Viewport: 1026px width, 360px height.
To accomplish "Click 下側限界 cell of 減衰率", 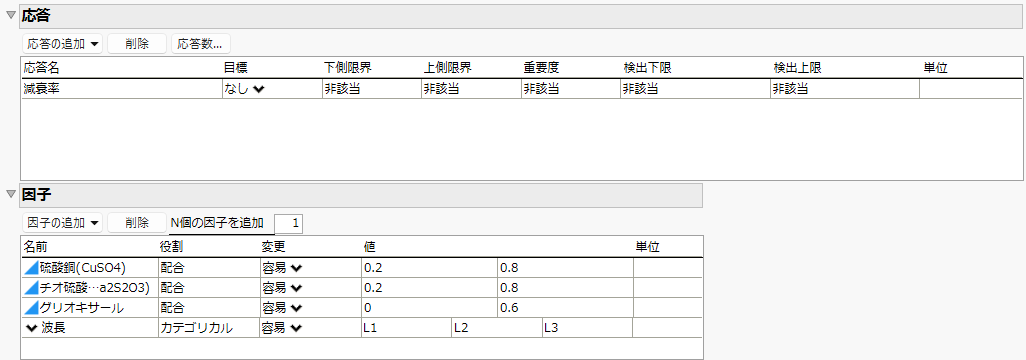I will click(x=371, y=90).
